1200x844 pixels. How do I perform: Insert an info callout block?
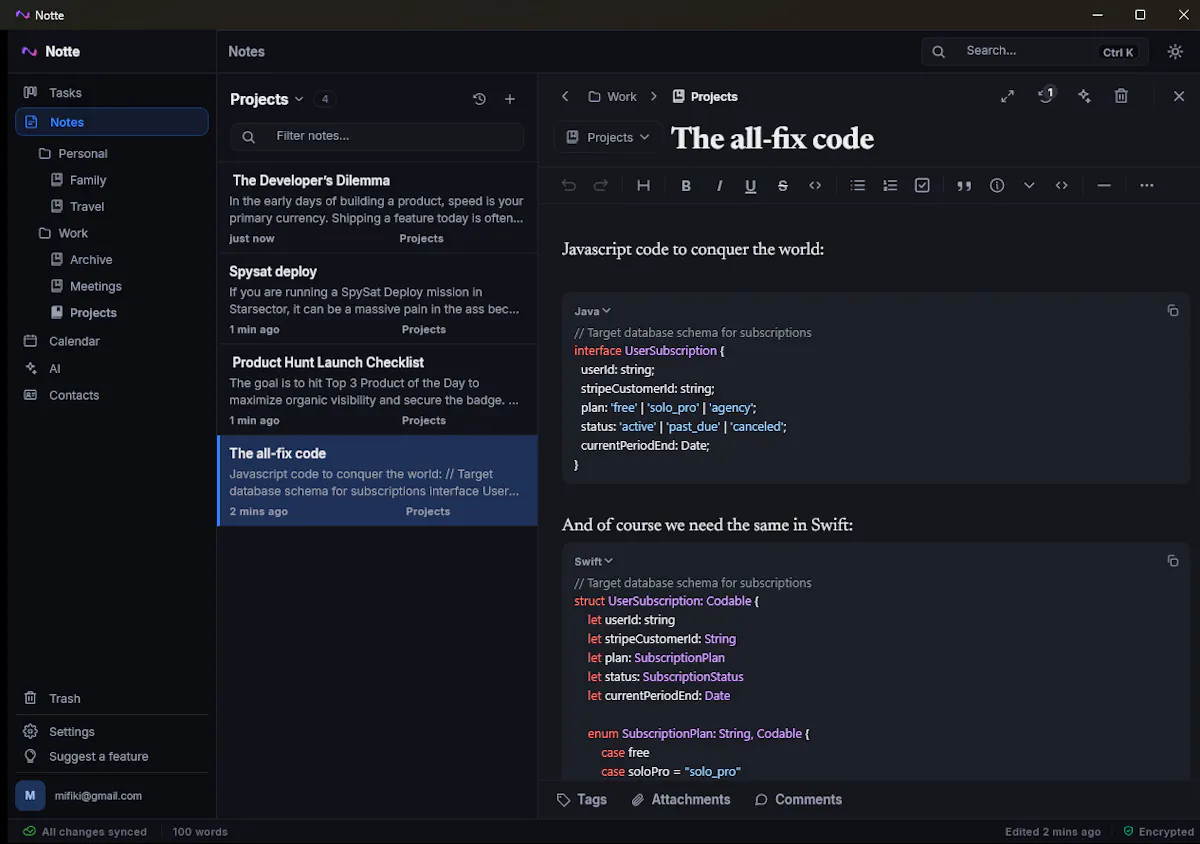pyautogui.click(x=997, y=185)
